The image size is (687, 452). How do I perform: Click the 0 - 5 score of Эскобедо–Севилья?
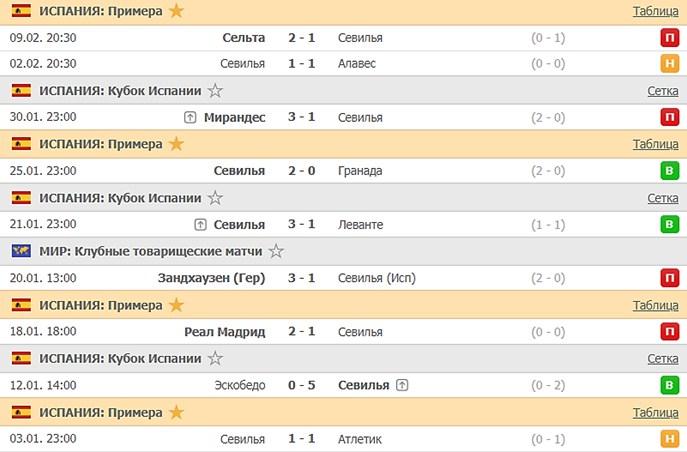300,384
